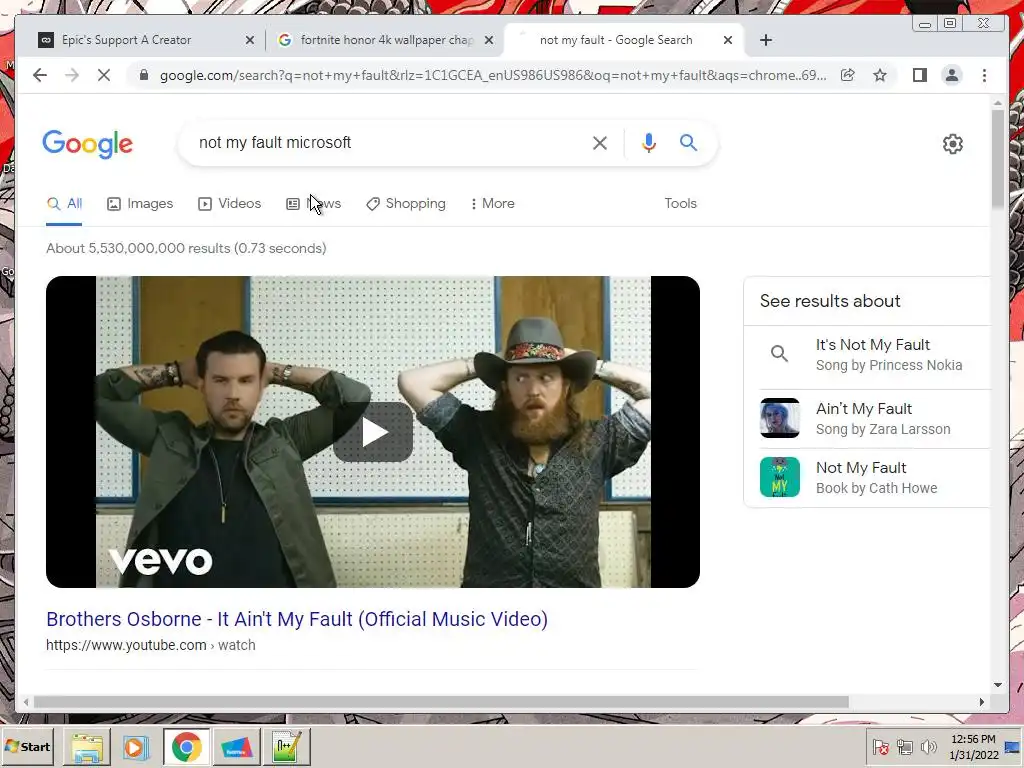
Task: Open search Tools options
Action: click(x=680, y=204)
